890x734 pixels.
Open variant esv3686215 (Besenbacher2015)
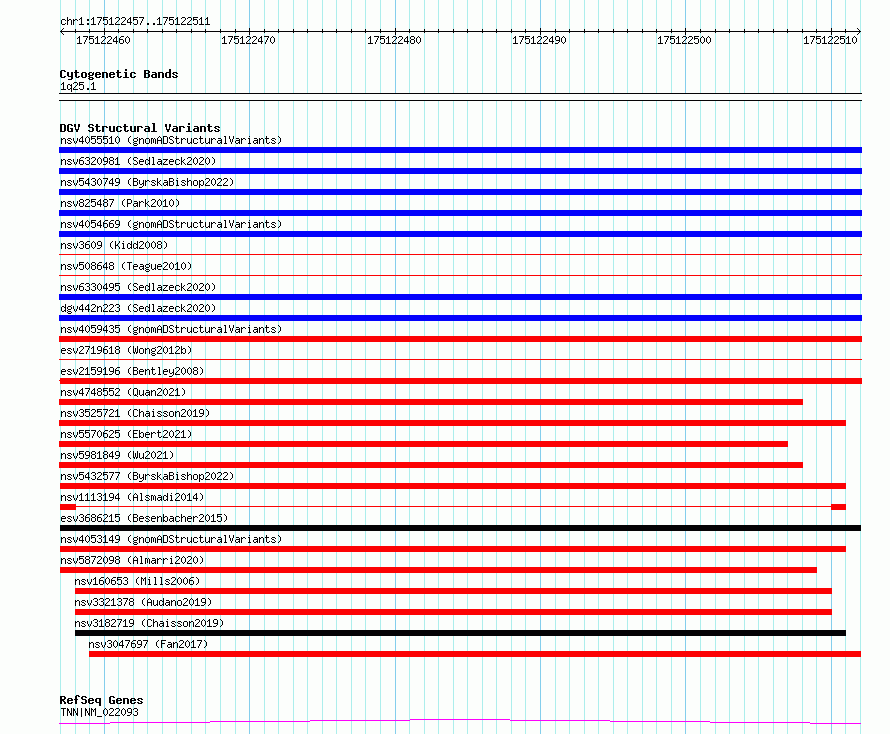144,518
